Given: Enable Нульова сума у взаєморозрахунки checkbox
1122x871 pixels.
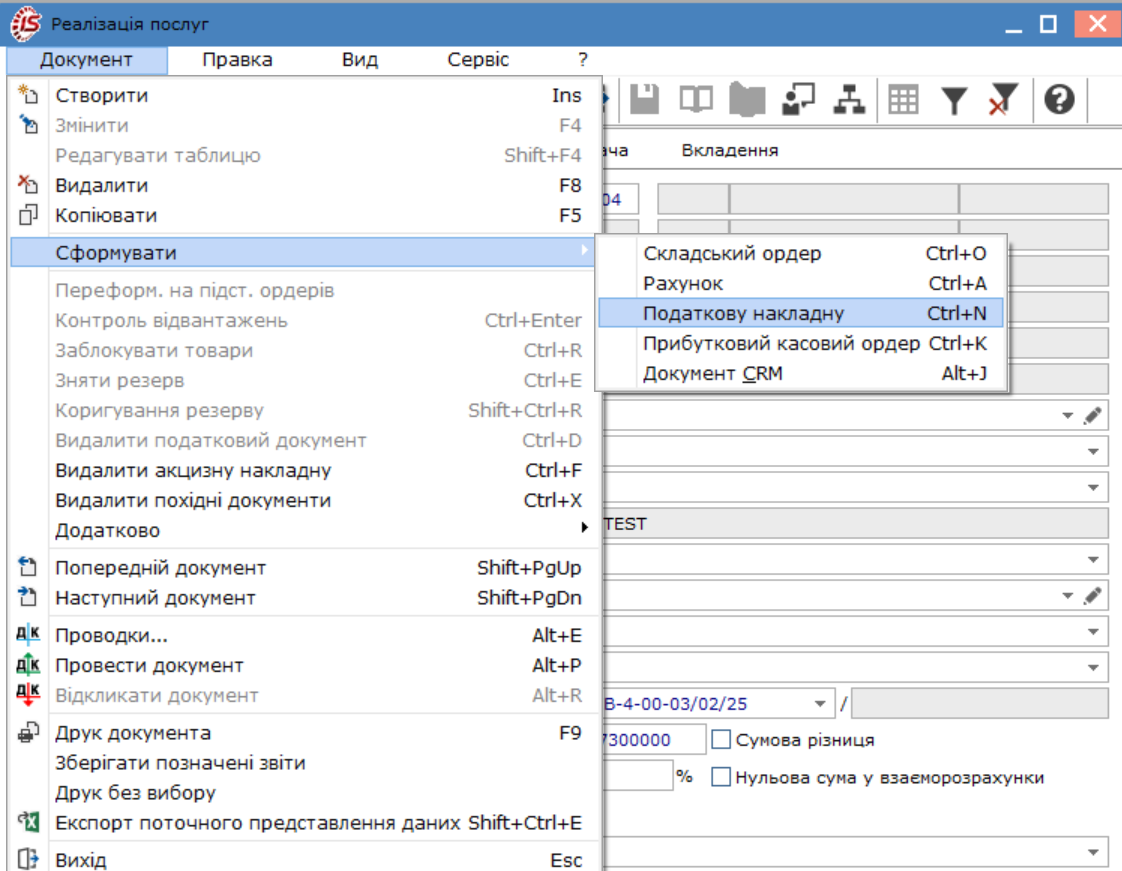Looking at the screenshot, I should 721,777.
